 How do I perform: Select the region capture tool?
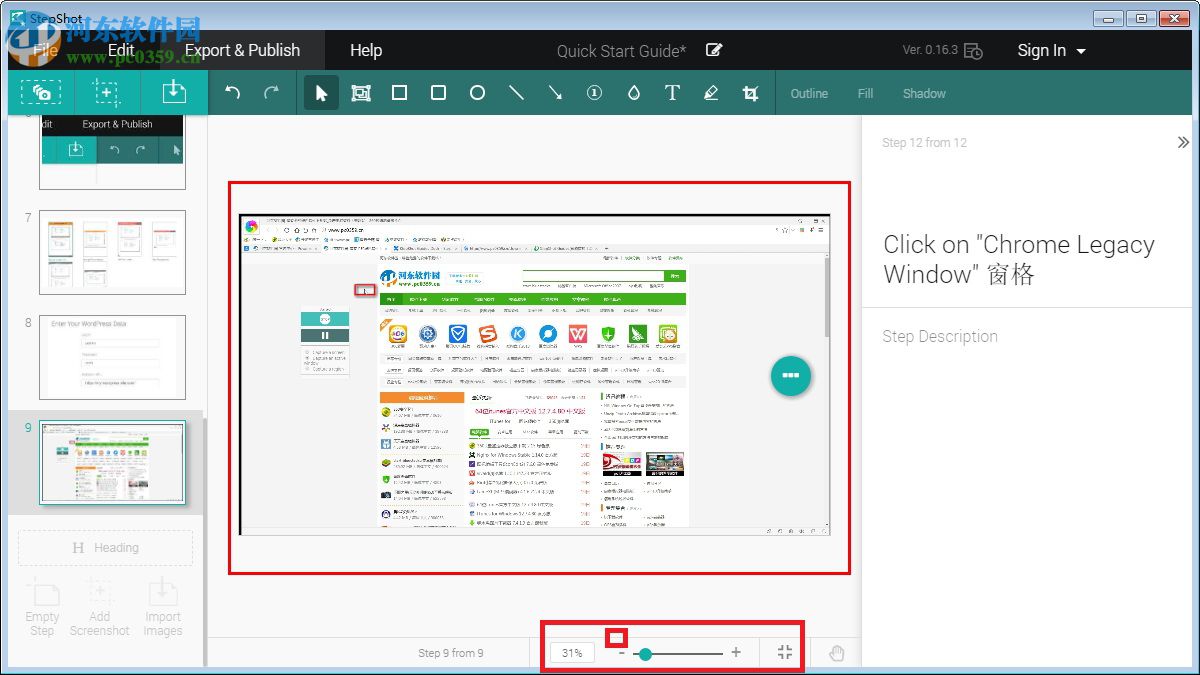[x=106, y=93]
